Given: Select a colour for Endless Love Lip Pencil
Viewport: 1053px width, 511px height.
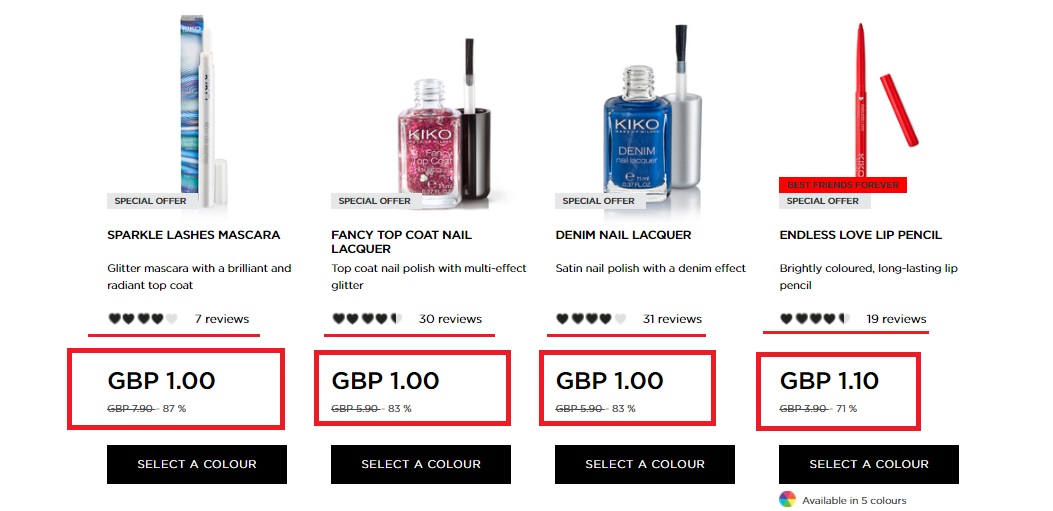Looking at the screenshot, I should 869,464.
